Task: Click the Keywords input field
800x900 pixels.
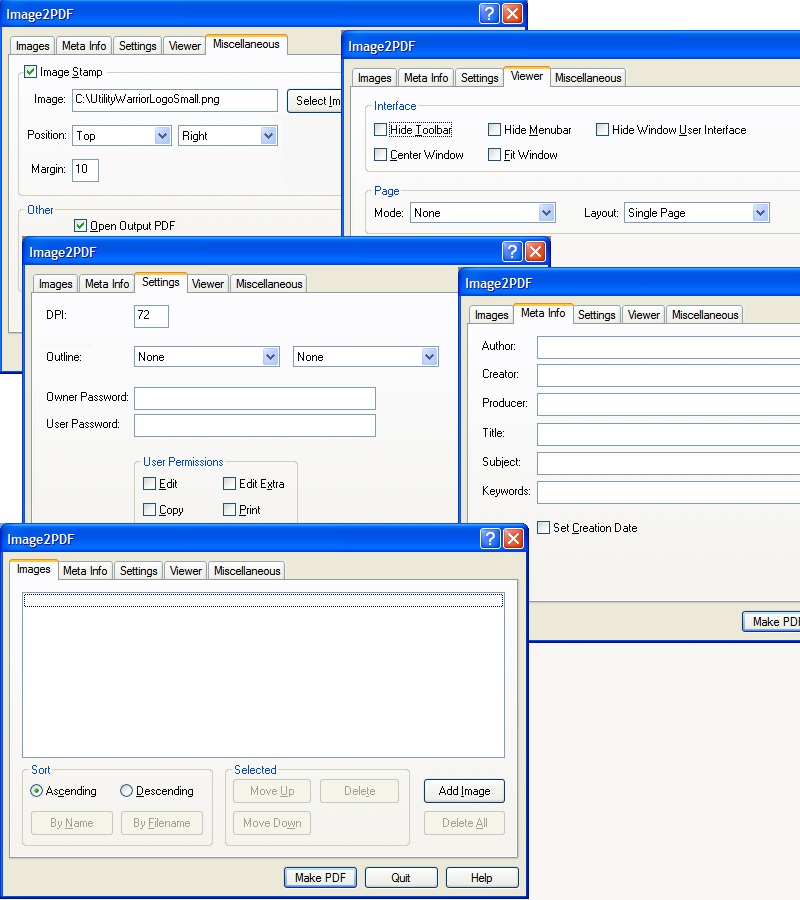Action: pyautogui.click(x=669, y=492)
